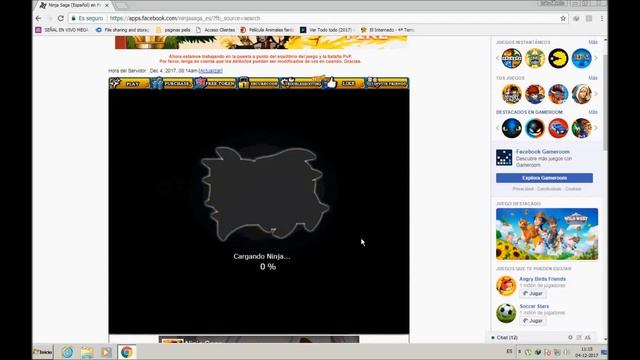
Task: Reload the page with the refresh icon
Action: tap(61, 18)
